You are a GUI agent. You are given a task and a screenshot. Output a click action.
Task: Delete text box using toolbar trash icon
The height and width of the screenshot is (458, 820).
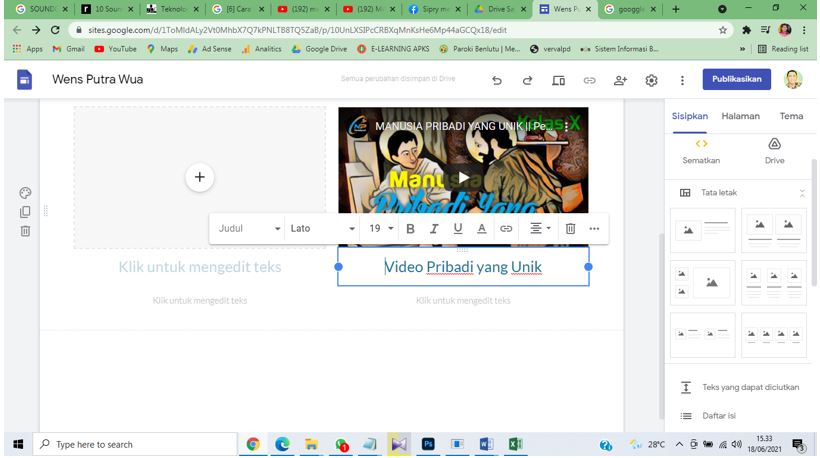(x=570, y=229)
